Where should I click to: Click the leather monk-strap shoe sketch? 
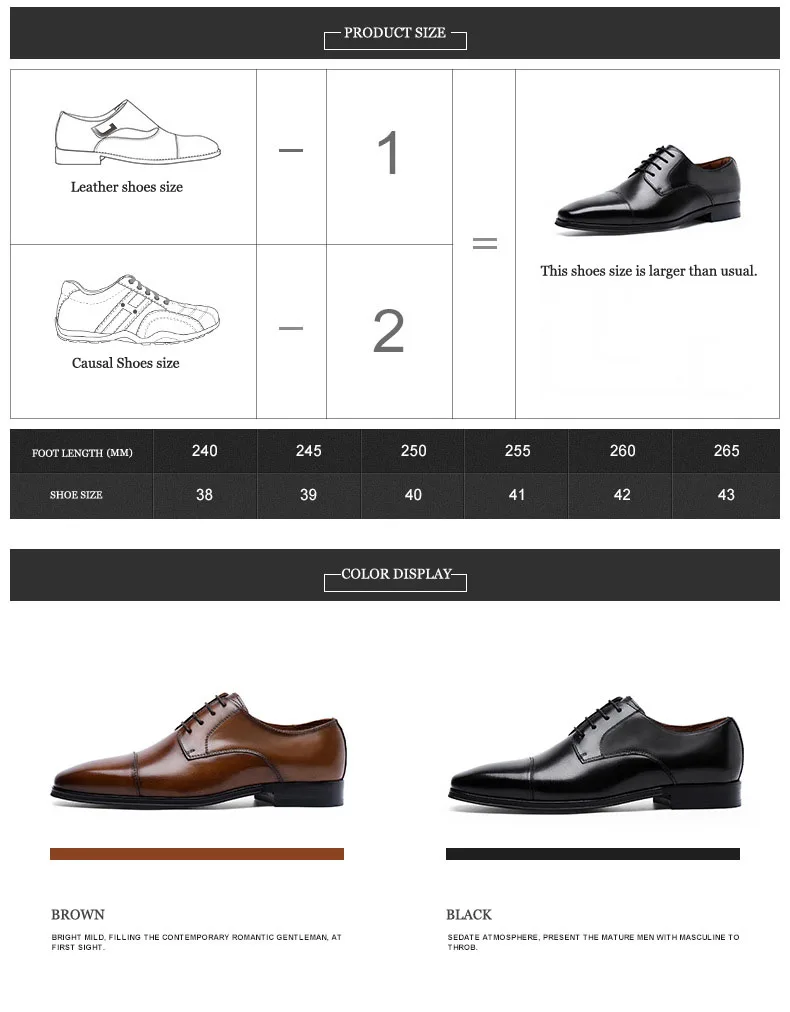(x=137, y=132)
